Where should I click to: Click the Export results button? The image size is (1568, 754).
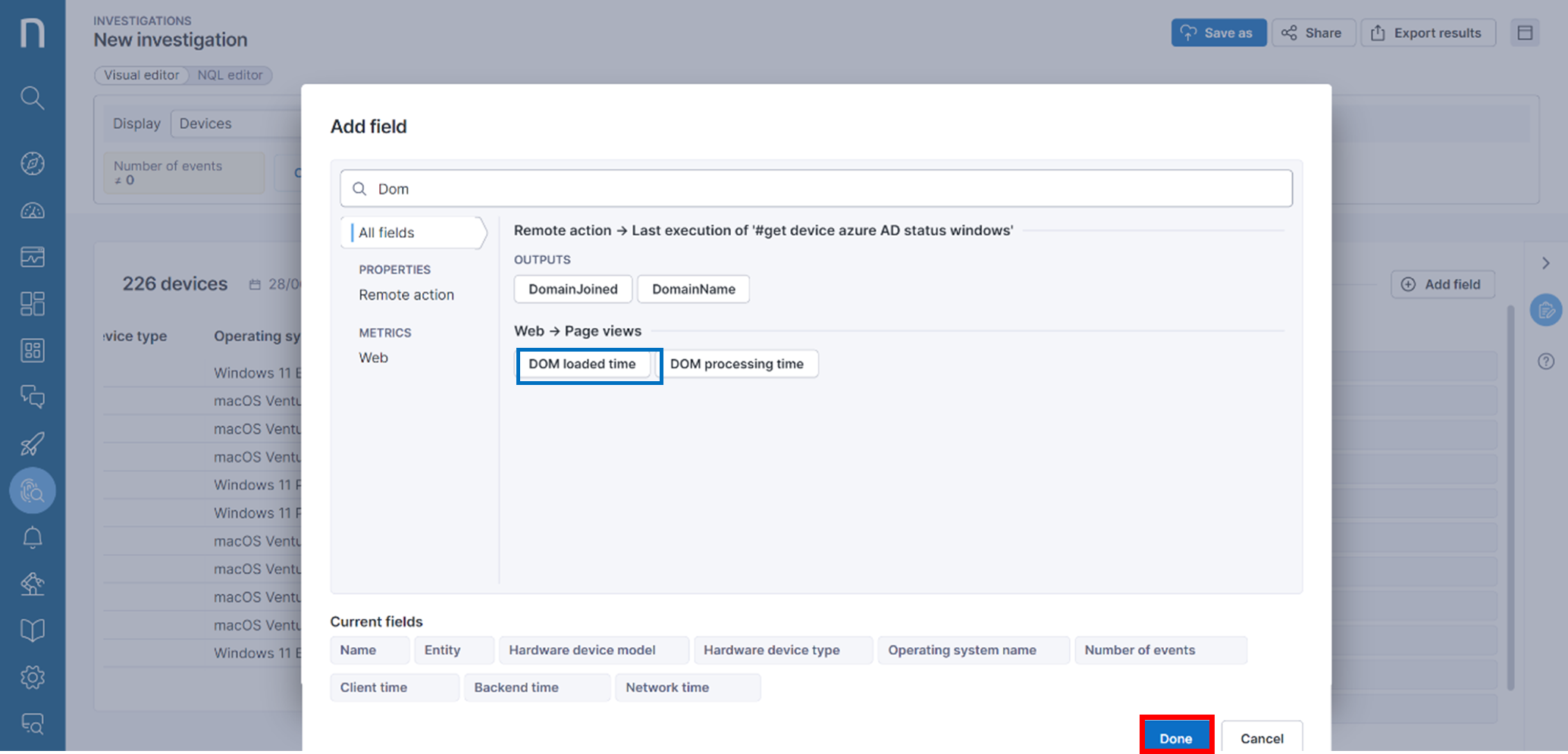click(1428, 33)
